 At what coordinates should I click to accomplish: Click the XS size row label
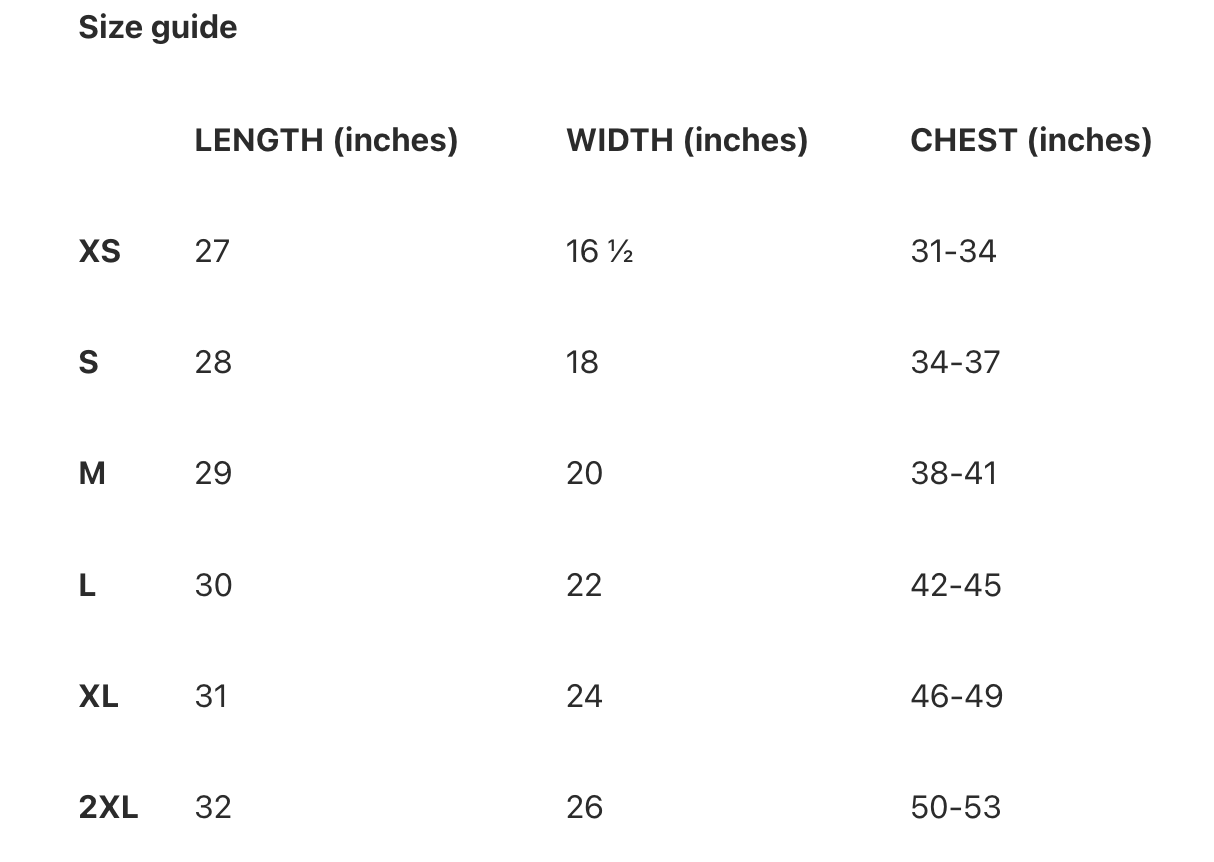[99, 251]
